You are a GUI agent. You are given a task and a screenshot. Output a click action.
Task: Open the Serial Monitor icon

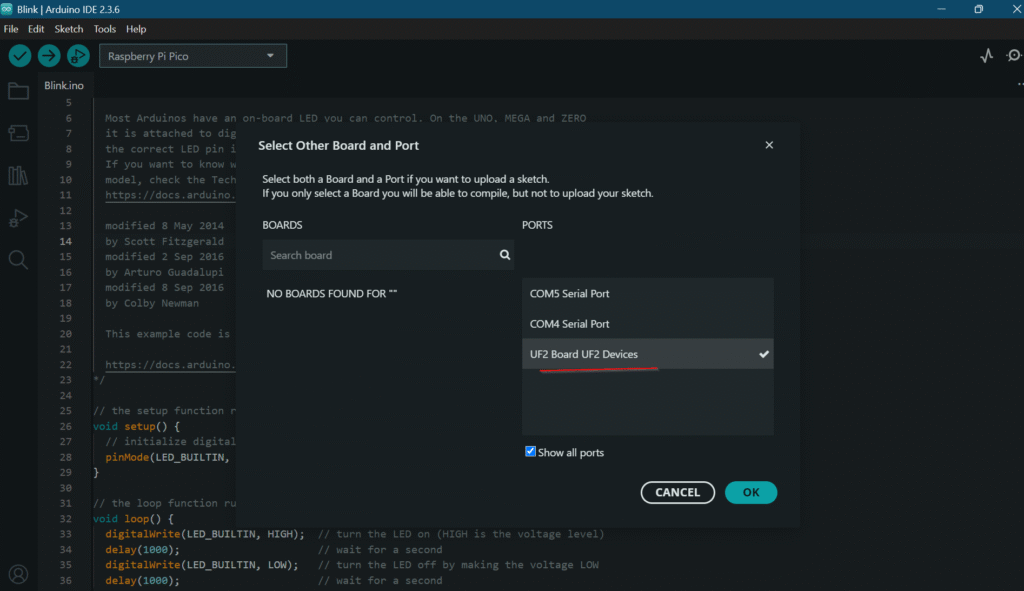tap(1014, 56)
